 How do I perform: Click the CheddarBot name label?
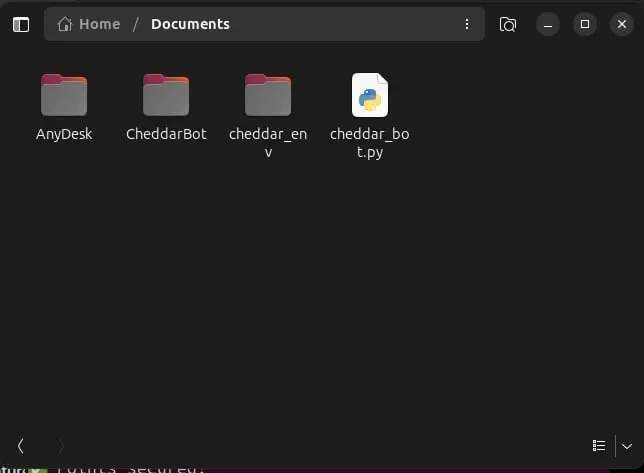coord(166,134)
